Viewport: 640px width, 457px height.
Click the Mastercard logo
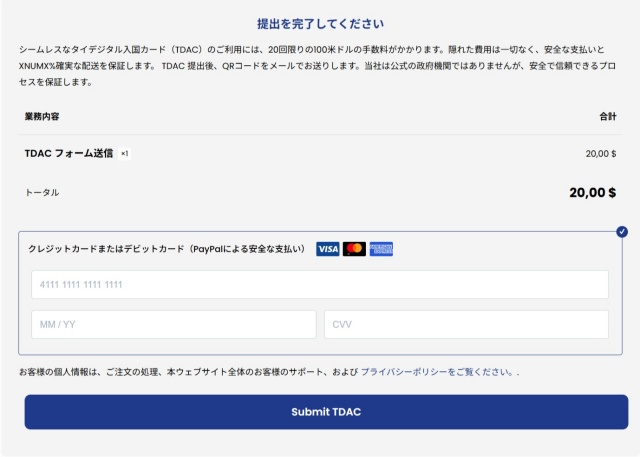point(354,249)
